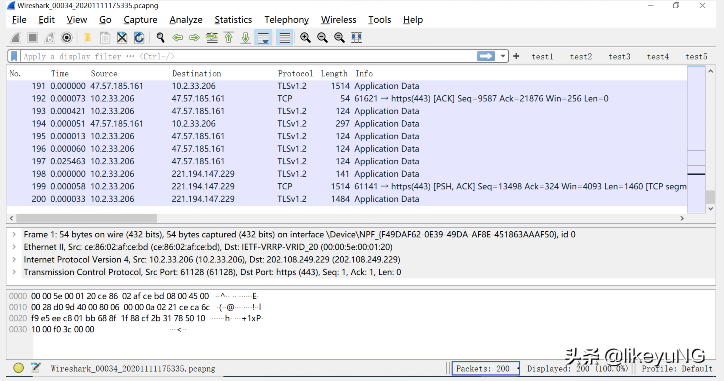
Task: Click the horizontal scrollbar right arrow
Action: coord(682,218)
